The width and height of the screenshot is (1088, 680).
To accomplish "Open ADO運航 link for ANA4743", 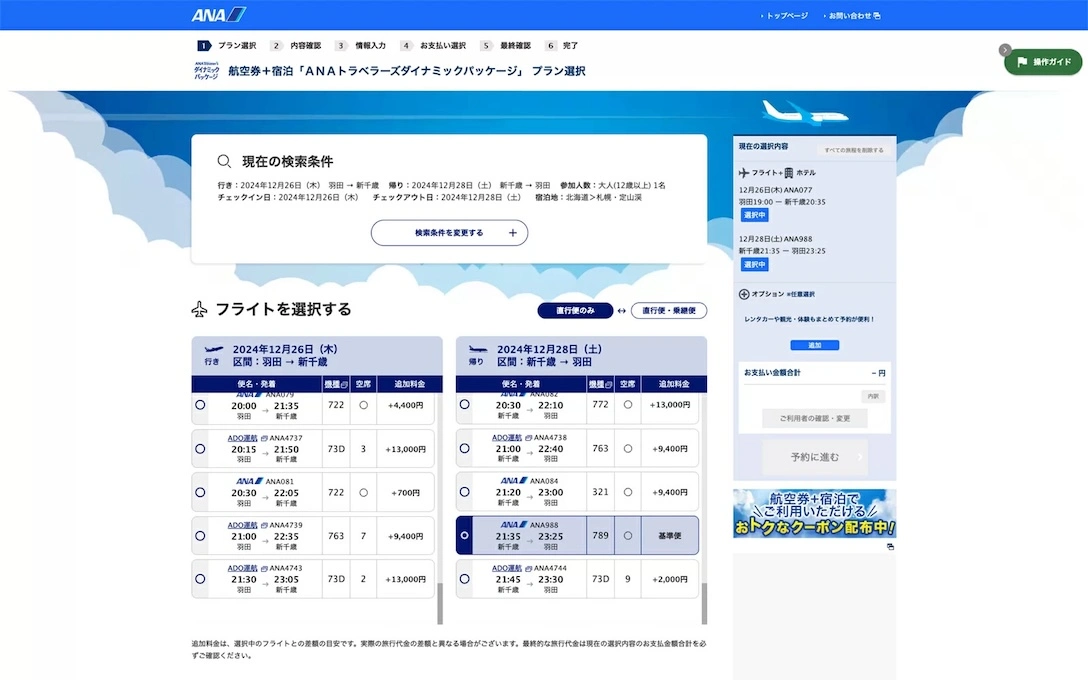I will 242,568.
